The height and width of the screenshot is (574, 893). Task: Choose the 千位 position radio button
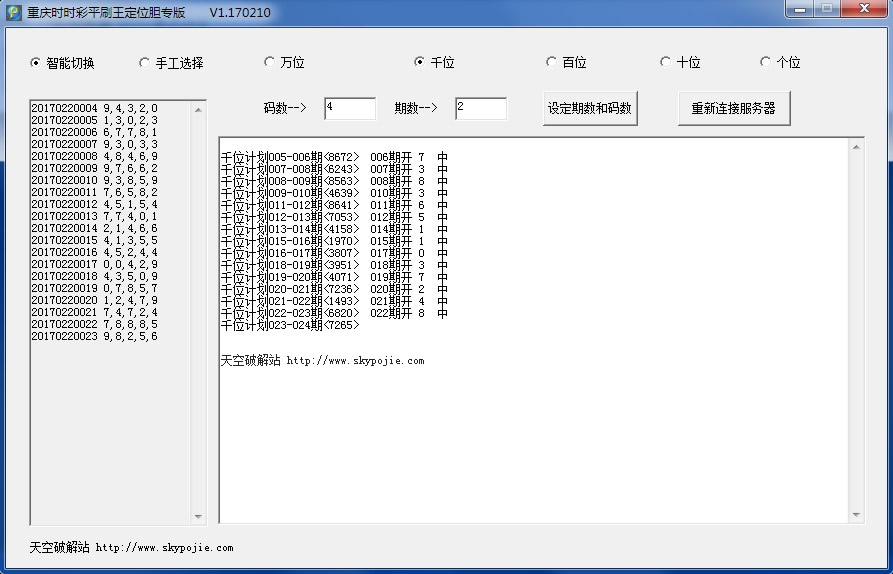[x=420, y=62]
